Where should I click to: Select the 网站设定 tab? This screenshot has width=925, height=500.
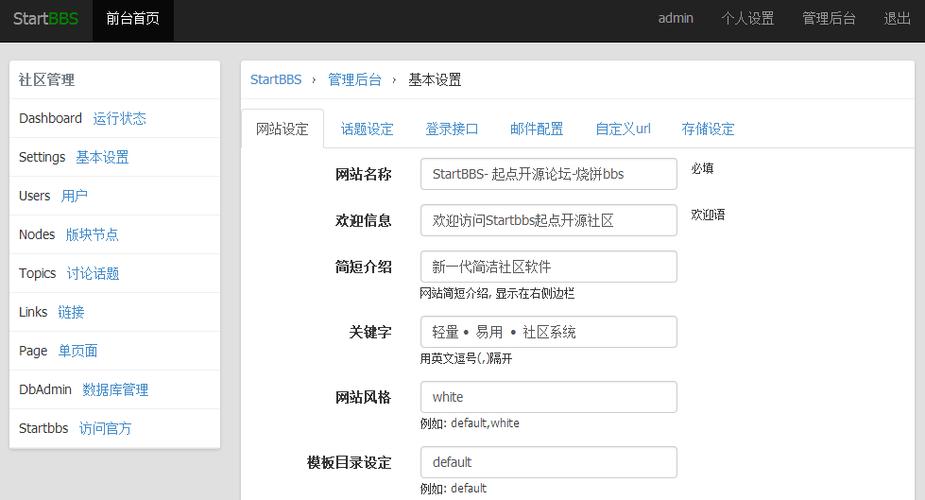pyautogui.click(x=283, y=129)
